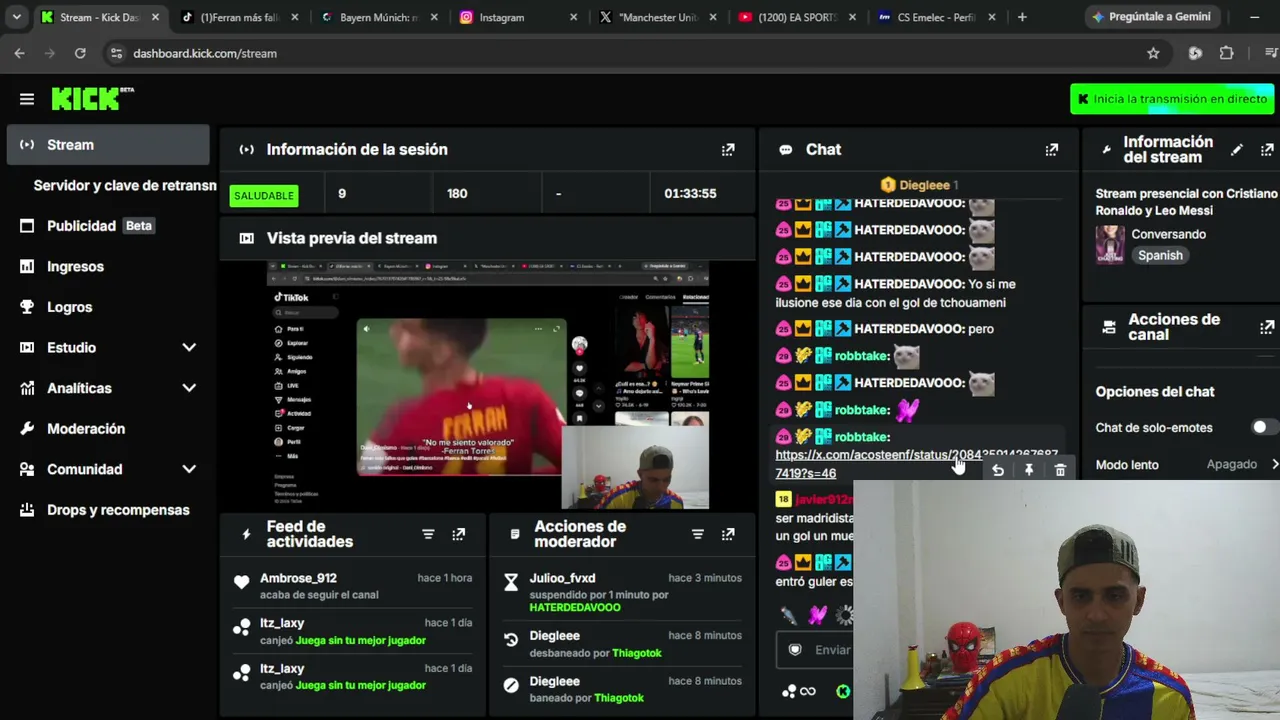The height and width of the screenshot is (720, 1280).
Task: Switch to the Instagram browser tab
Action: 517,17
